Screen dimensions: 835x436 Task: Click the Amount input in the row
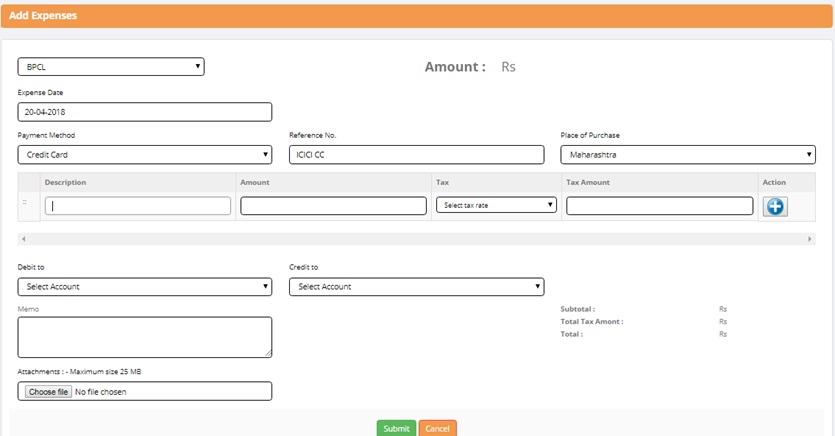pyautogui.click(x=333, y=206)
